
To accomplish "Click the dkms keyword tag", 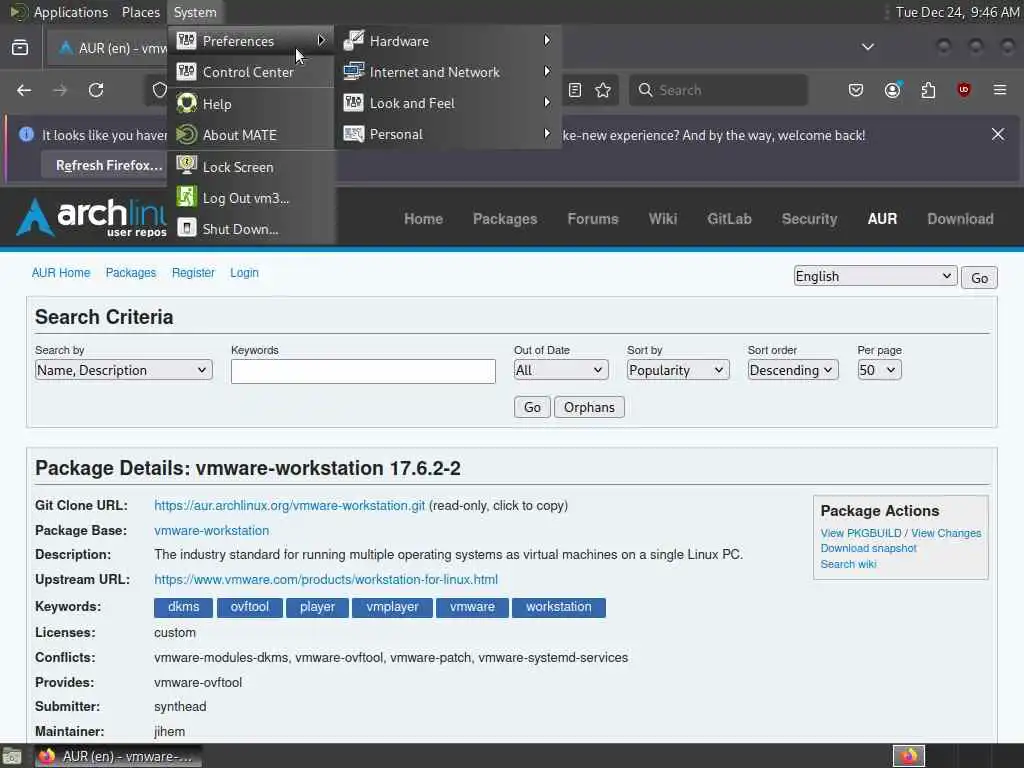I will (184, 607).
